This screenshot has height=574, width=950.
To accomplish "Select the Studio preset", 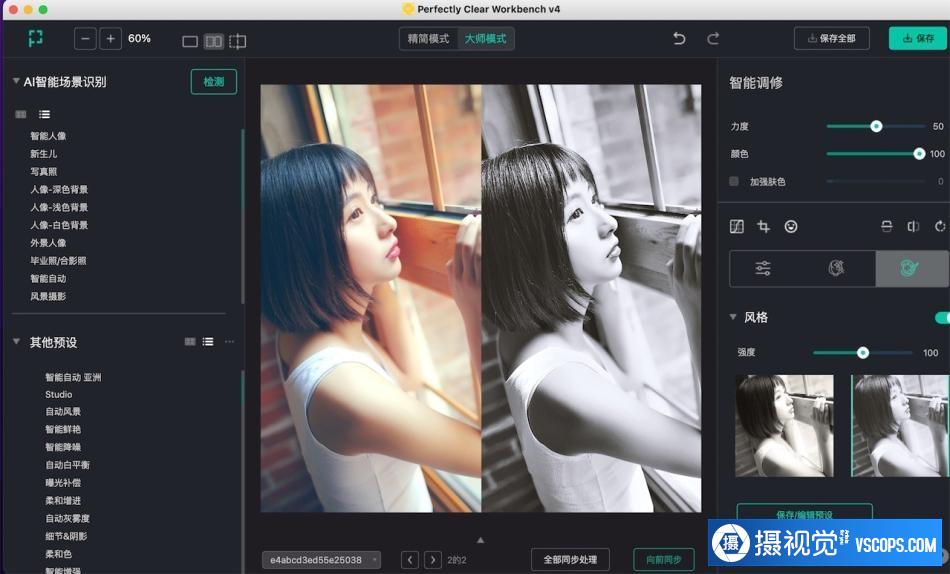I will click(x=59, y=395).
